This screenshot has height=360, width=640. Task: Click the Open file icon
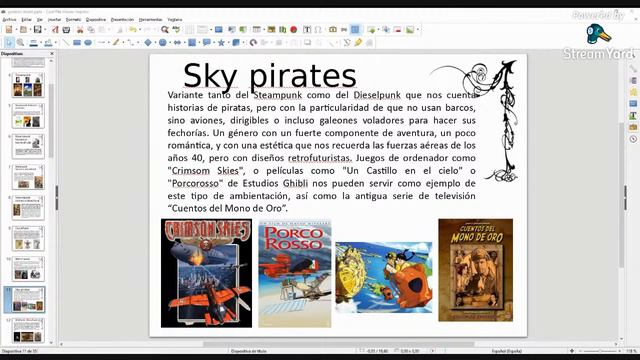(23, 29)
